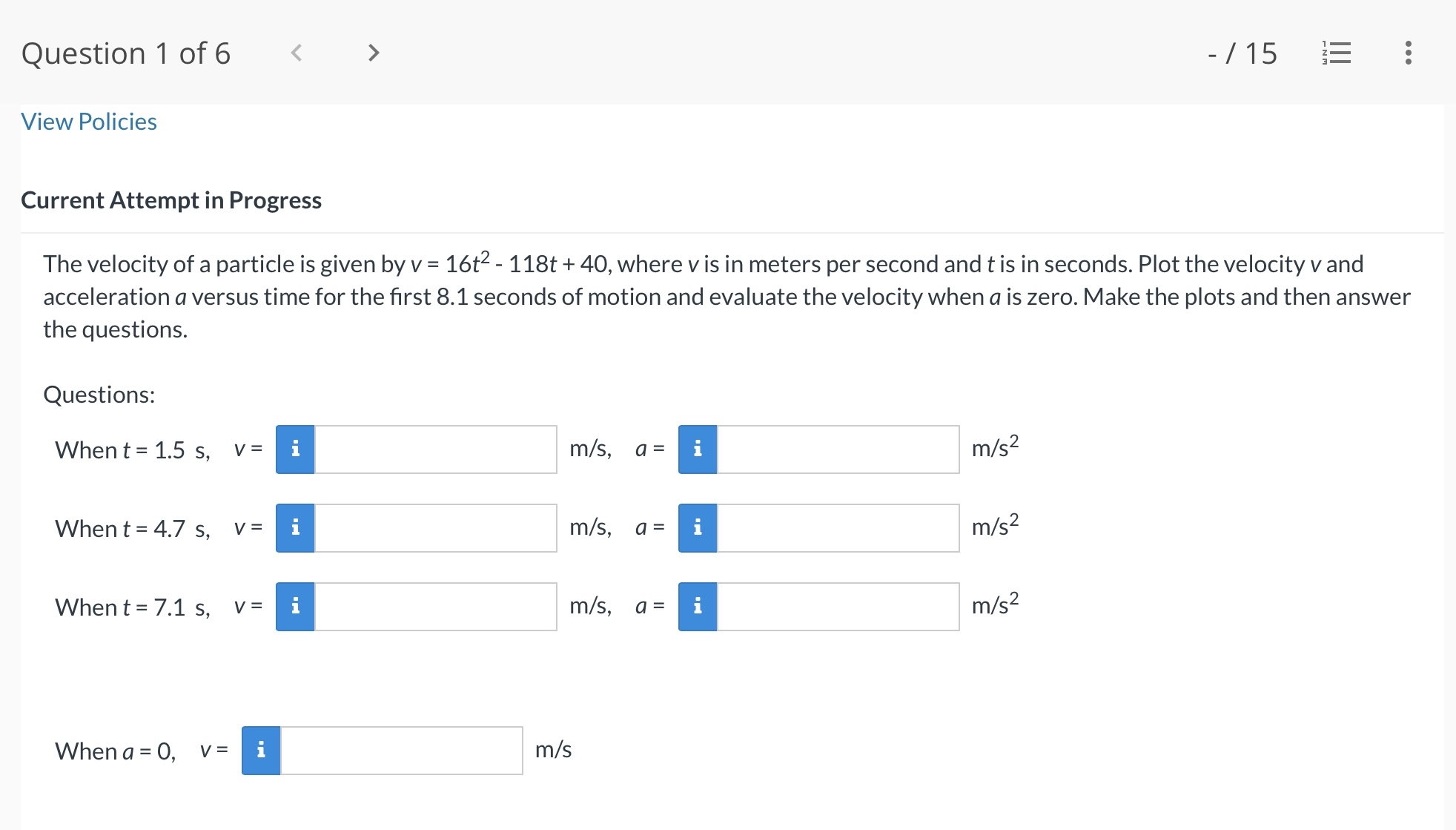Screen dimensions: 1456x830
Task: Open the question list icon near the score
Action: (1337, 52)
